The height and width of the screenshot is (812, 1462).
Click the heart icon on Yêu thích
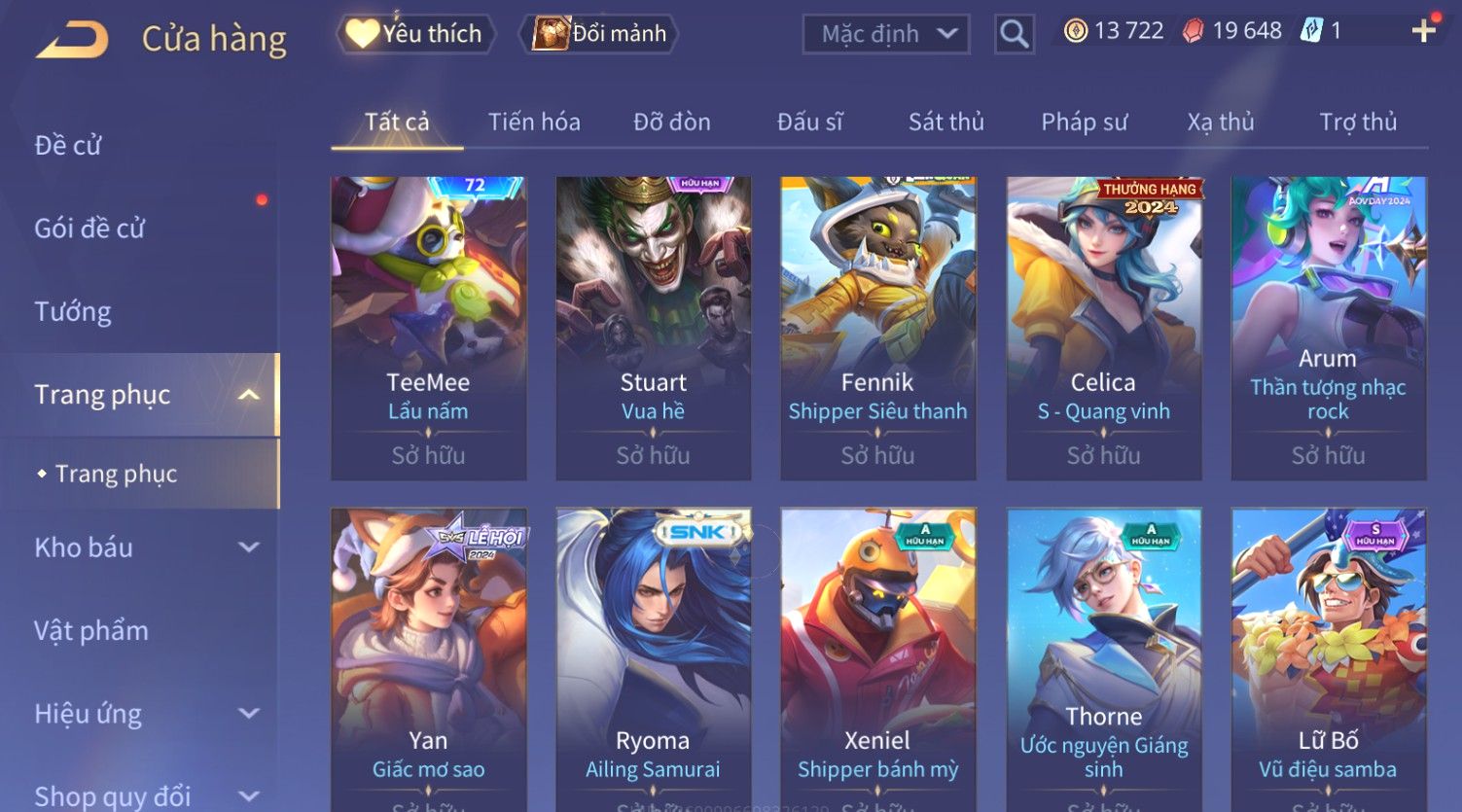(x=362, y=33)
